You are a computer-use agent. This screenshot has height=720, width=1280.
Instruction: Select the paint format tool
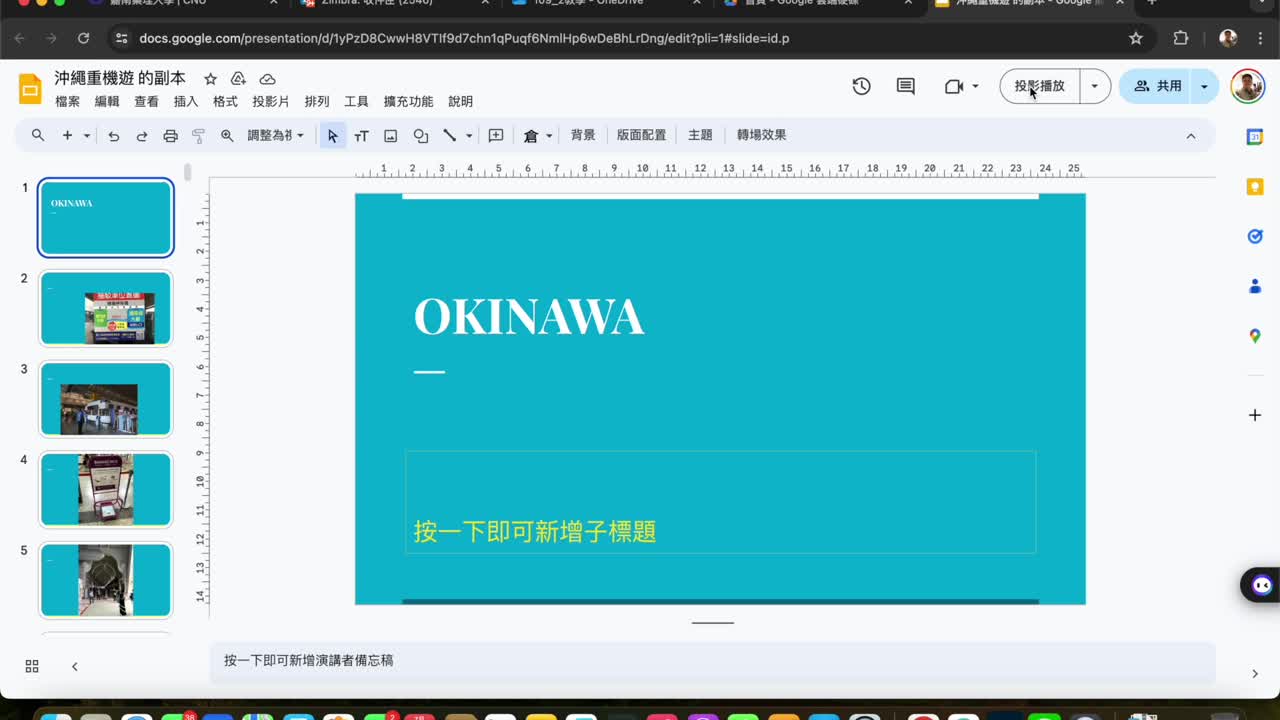198,135
